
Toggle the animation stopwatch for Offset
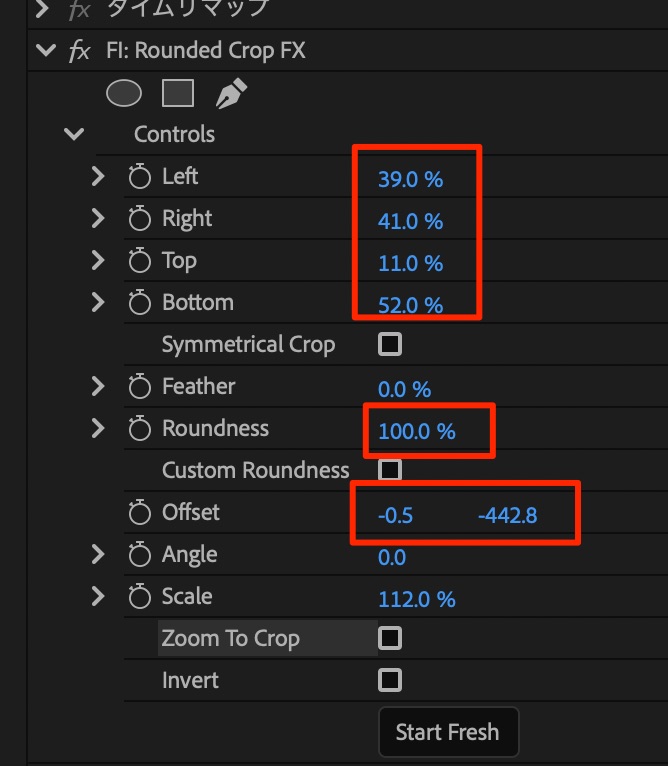click(x=139, y=514)
